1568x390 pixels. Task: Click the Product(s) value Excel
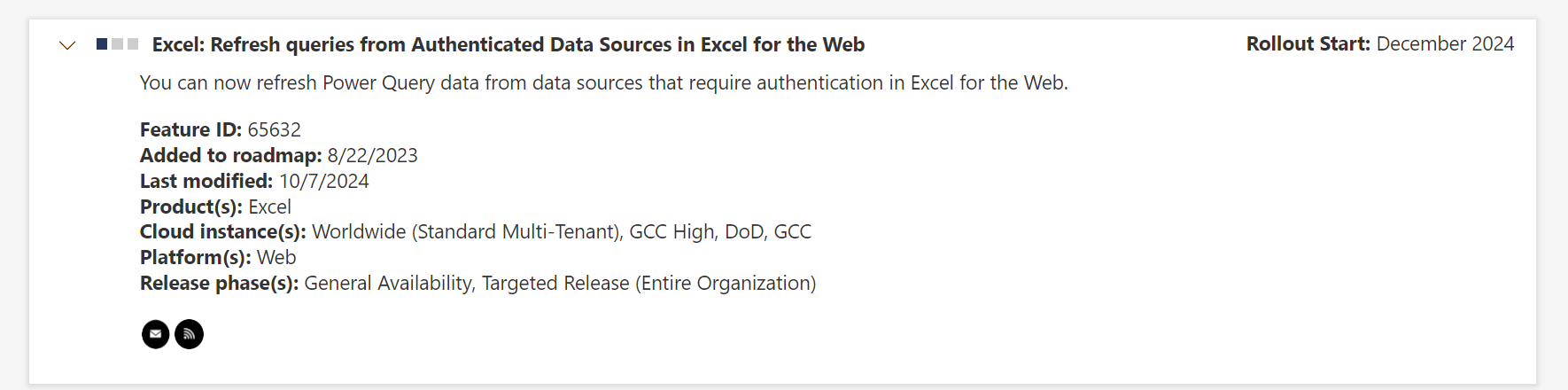270,207
